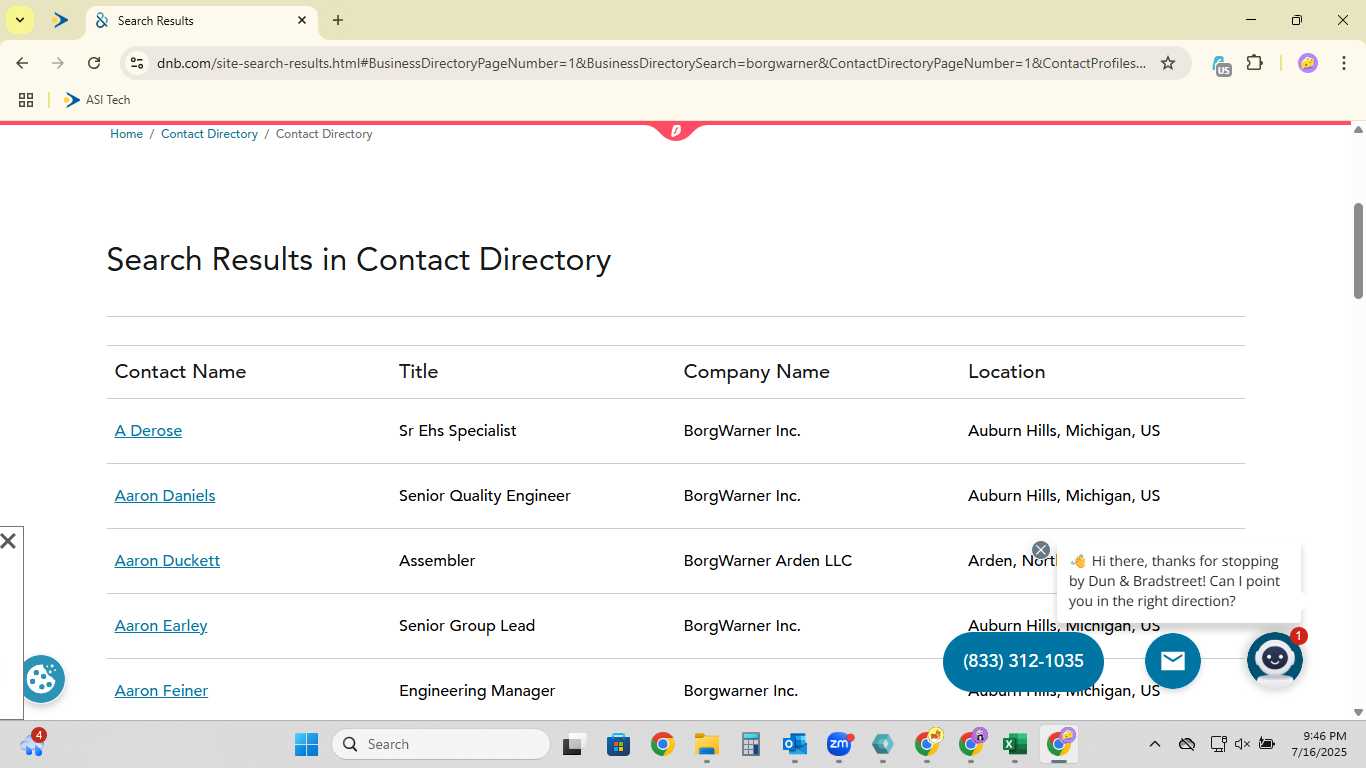Open Aaron Feiner contact profile
The image size is (1366, 768).
pyautogui.click(x=161, y=691)
